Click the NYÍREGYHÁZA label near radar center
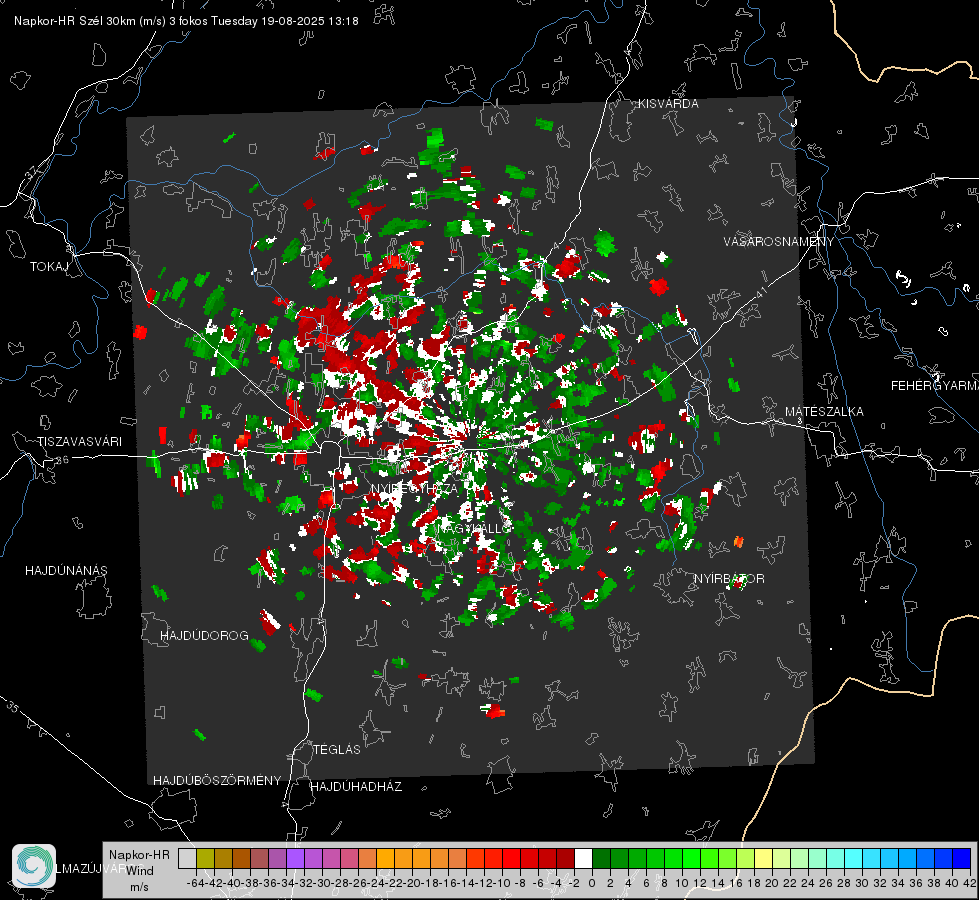The height and width of the screenshot is (900, 979). [x=414, y=488]
